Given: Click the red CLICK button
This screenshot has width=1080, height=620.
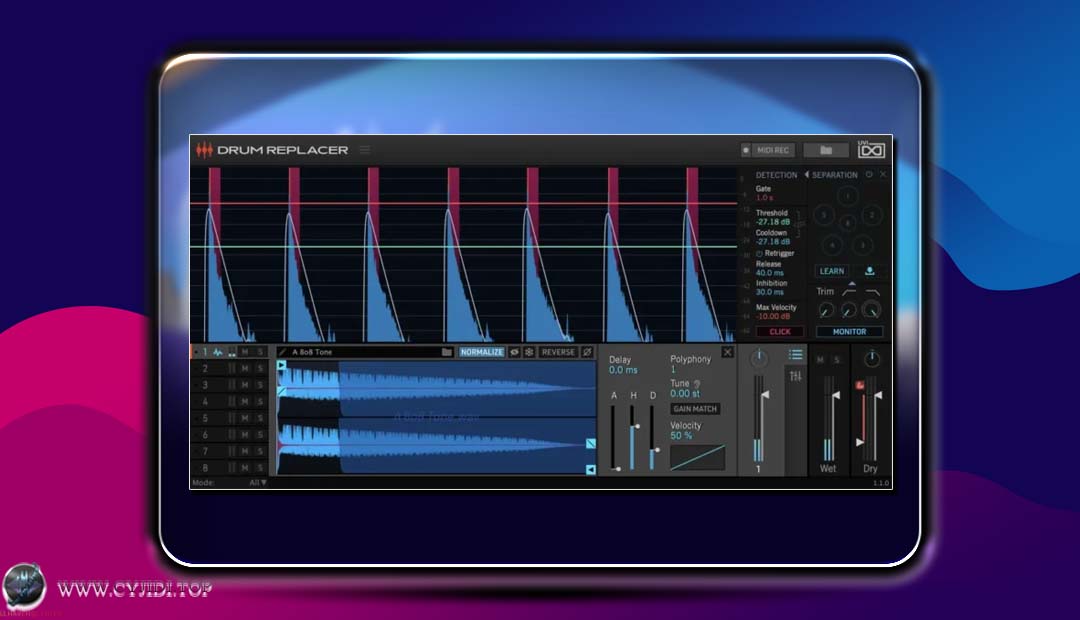Looking at the screenshot, I should click(x=779, y=331).
